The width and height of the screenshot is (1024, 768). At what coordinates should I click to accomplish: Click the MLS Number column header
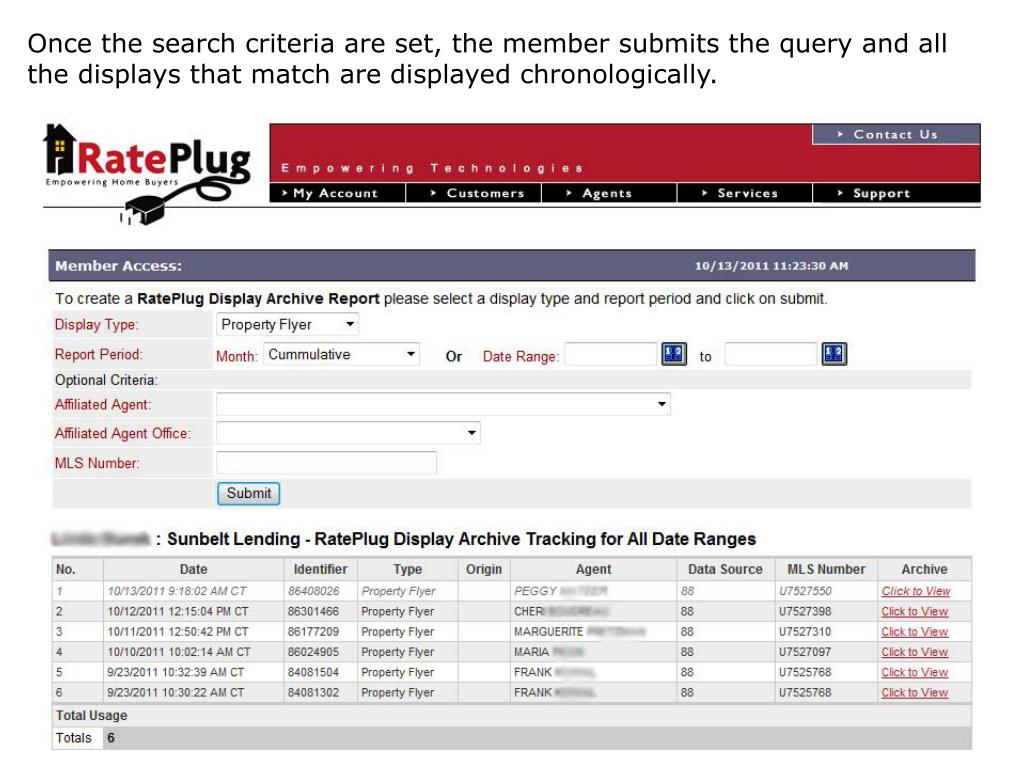pyautogui.click(x=826, y=569)
